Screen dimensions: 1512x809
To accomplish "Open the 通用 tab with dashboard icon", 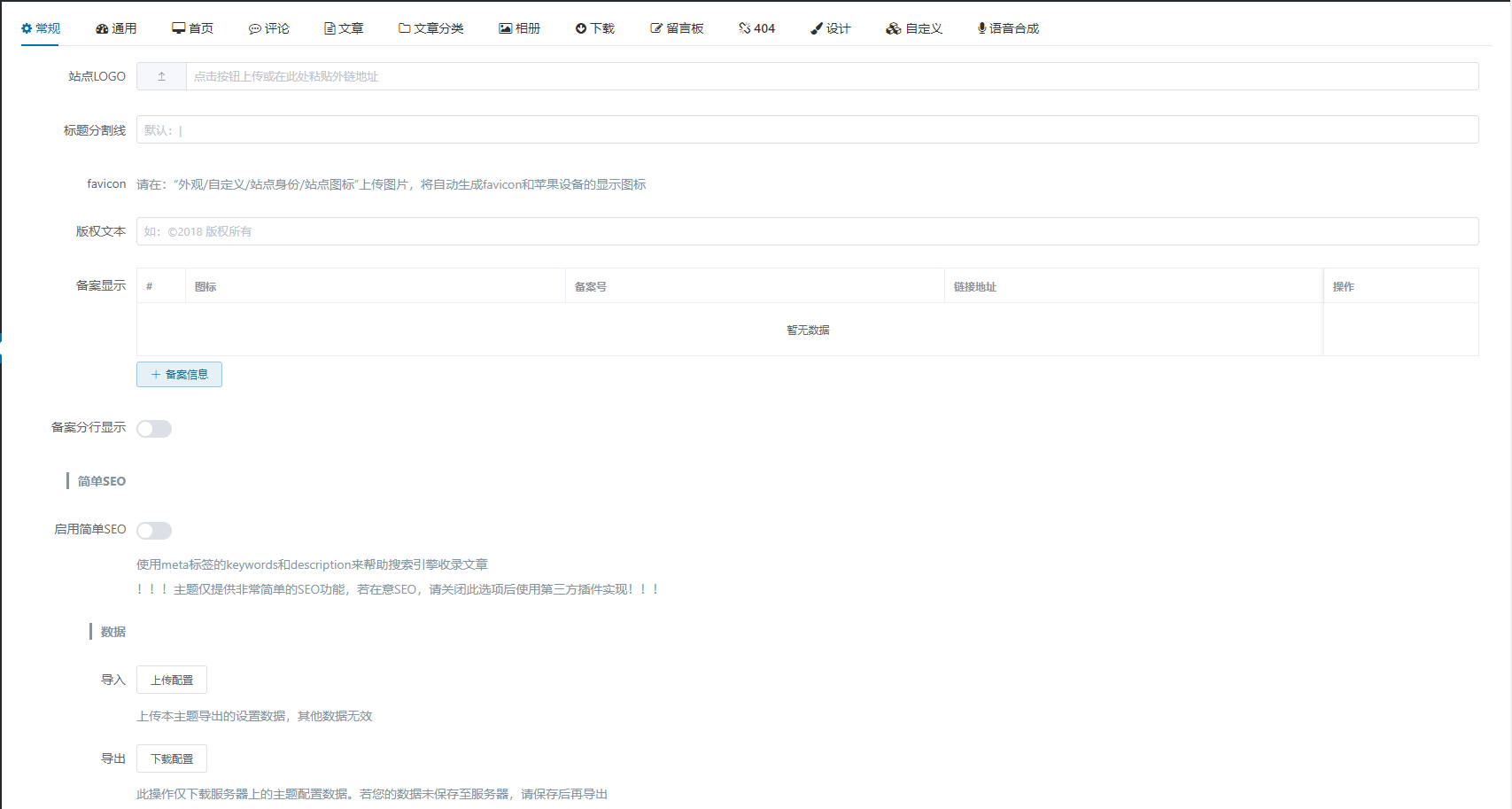I will click(x=116, y=28).
